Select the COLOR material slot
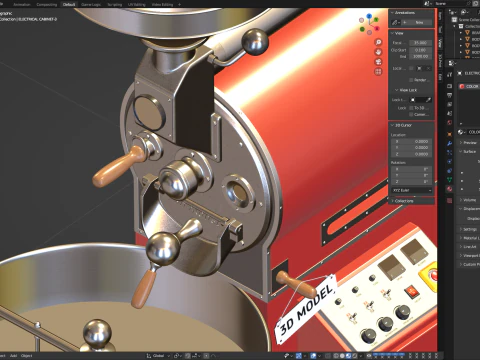Viewport: 480px width, 360px height. pos(470,86)
